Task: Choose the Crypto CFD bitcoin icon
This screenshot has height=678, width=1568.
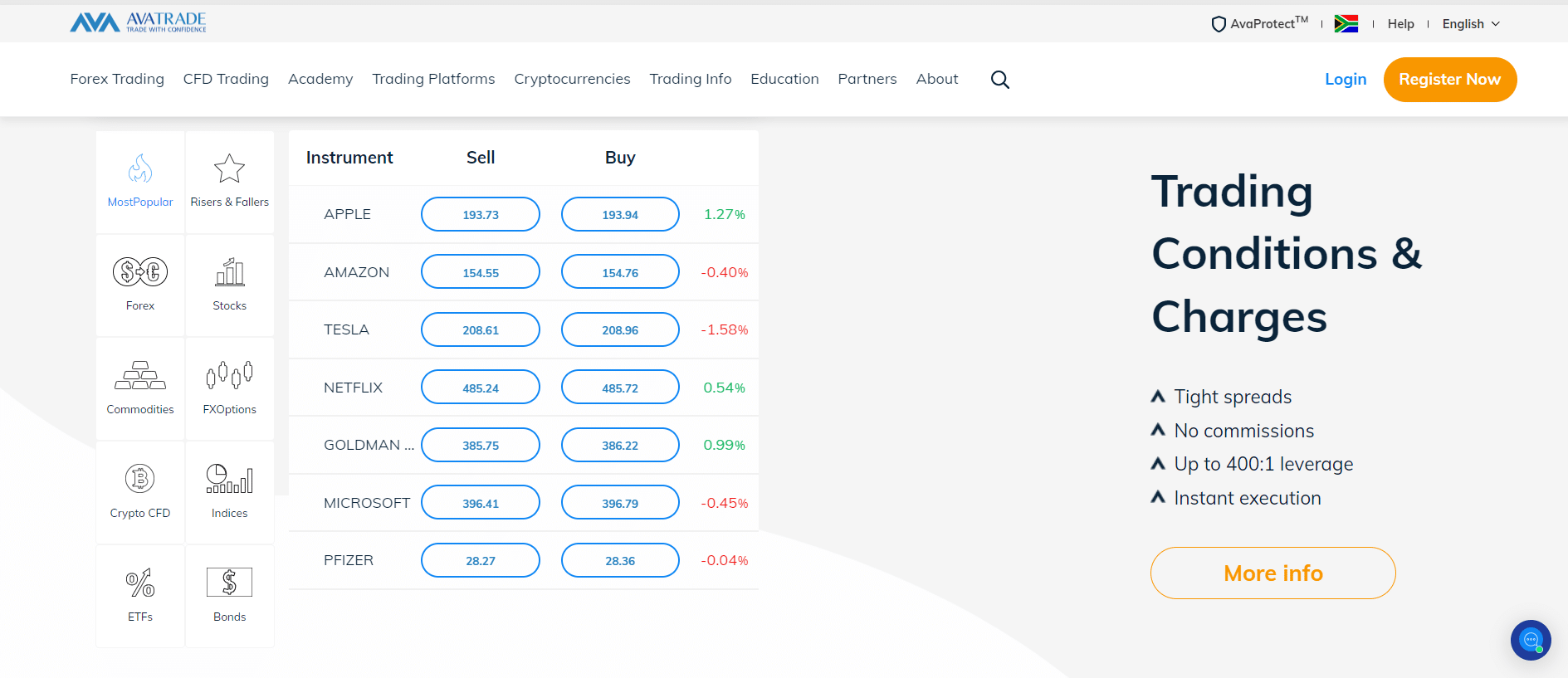Action: click(x=140, y=479)
